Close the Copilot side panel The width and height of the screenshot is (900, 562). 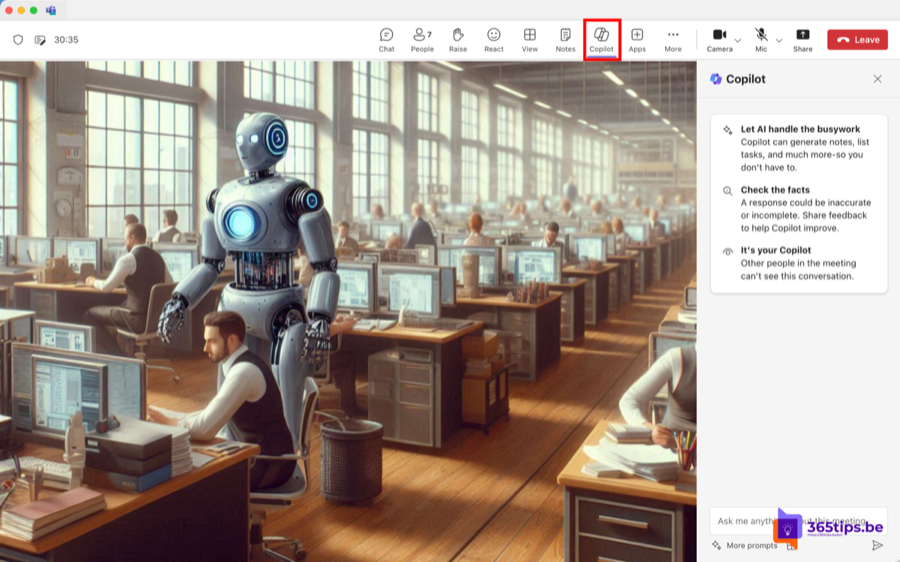878,79
